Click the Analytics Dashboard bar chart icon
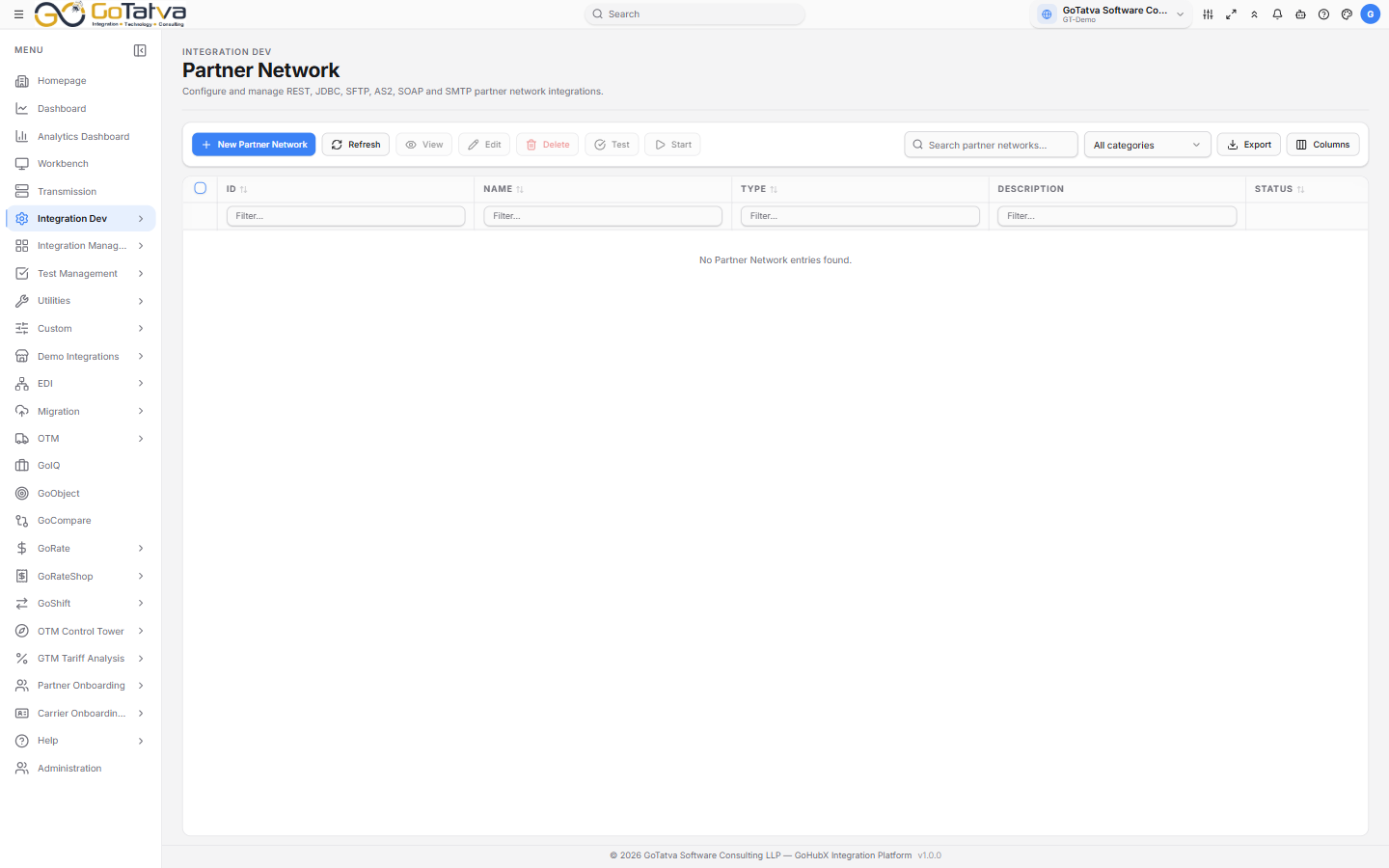 [22, 137]
